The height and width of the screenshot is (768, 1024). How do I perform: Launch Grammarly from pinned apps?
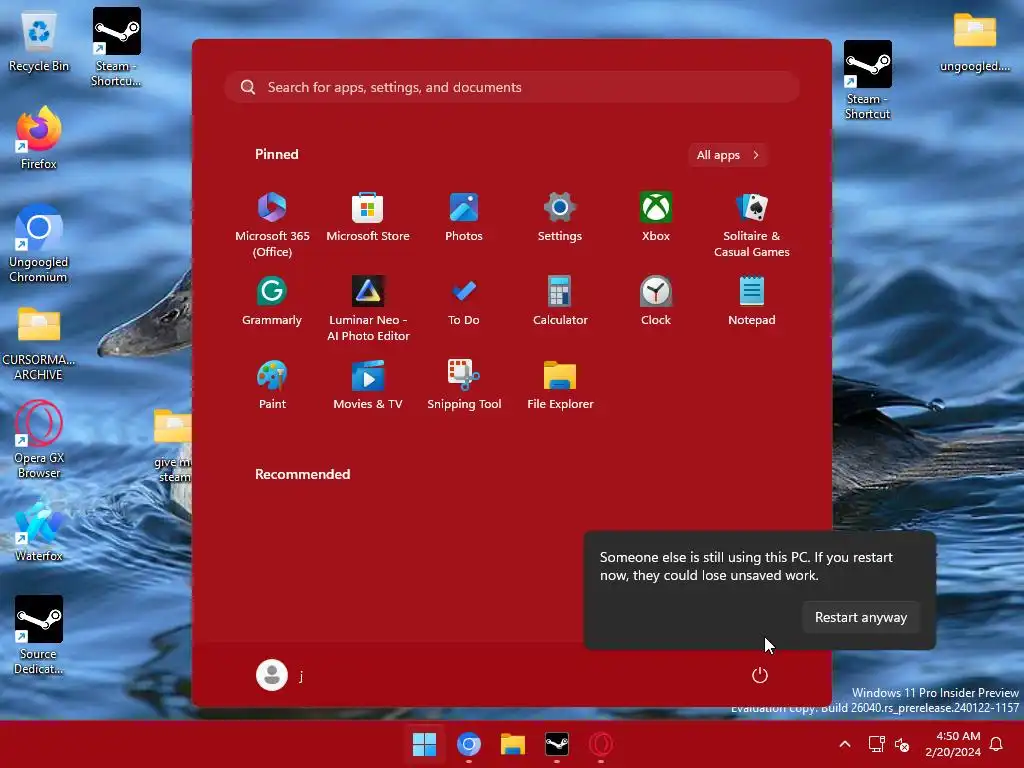coord(272,301)
